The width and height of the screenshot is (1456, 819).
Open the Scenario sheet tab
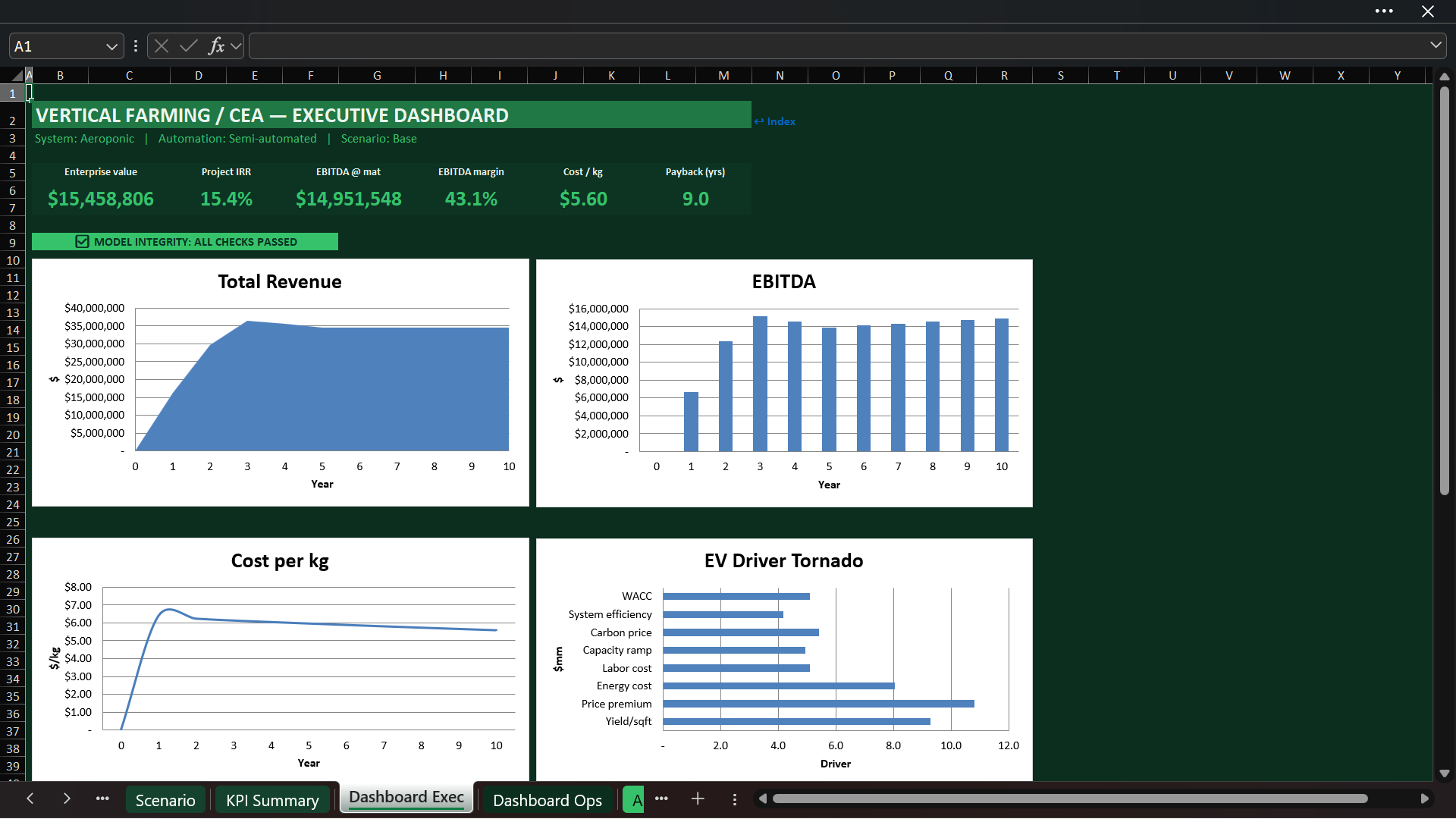tap(165, 800)
